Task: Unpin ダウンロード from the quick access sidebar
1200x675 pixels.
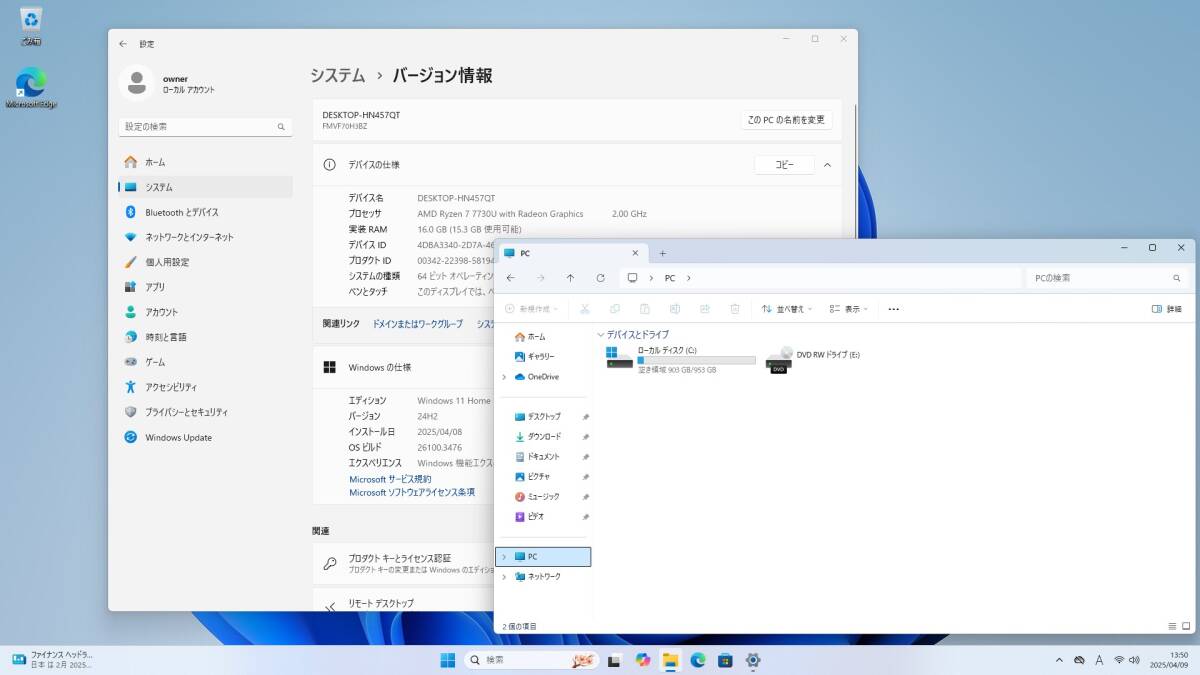Action: click(x=586, y=436)
